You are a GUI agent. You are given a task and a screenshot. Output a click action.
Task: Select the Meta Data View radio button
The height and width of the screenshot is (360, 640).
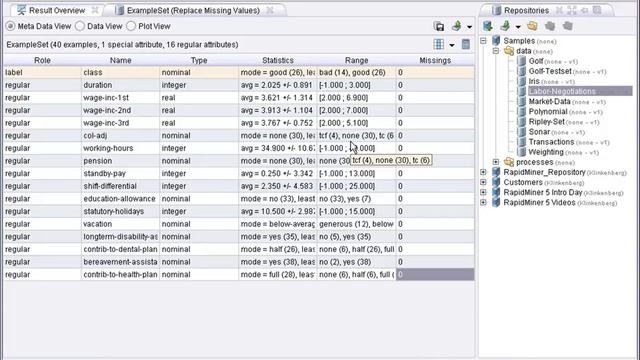point(10,26)
